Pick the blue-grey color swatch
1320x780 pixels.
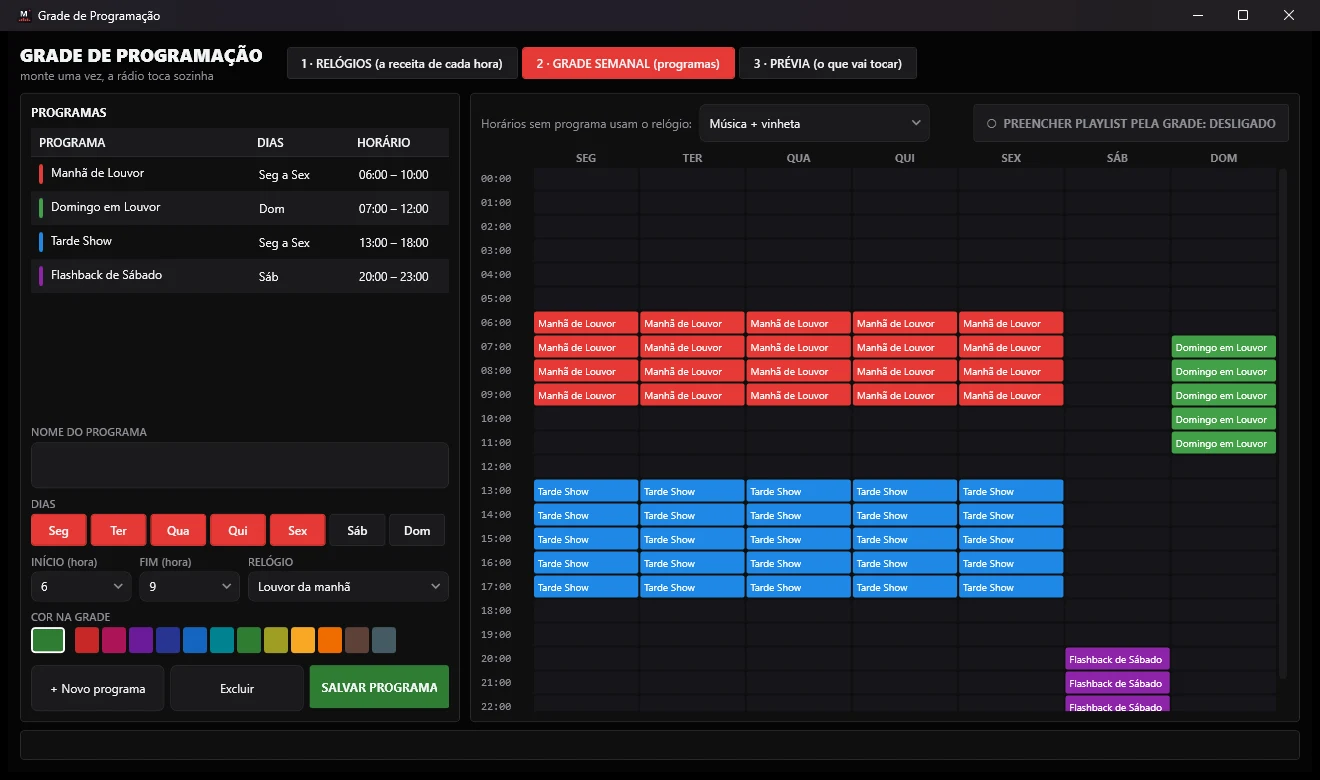[384, 640]
